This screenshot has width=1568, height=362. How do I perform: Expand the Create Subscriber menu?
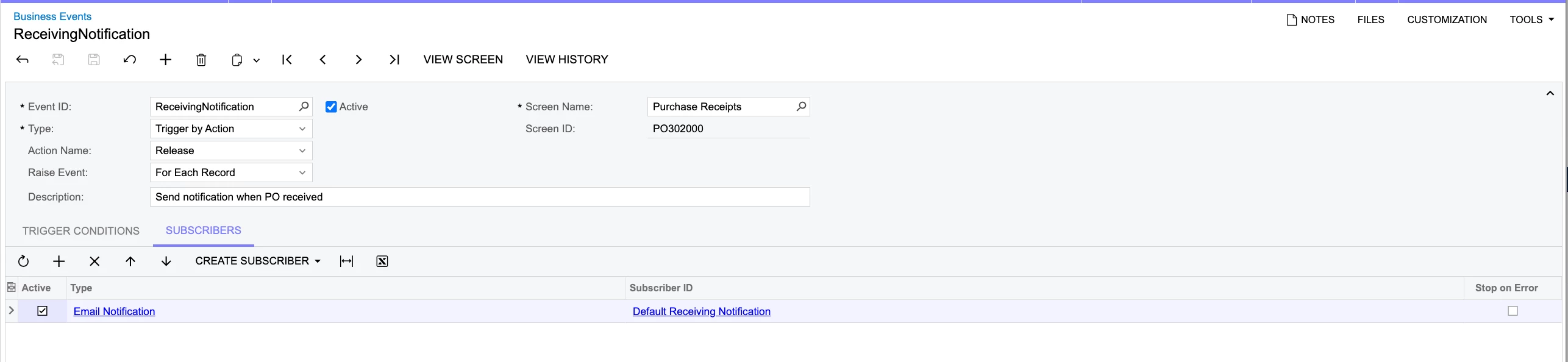coord(258,261)
